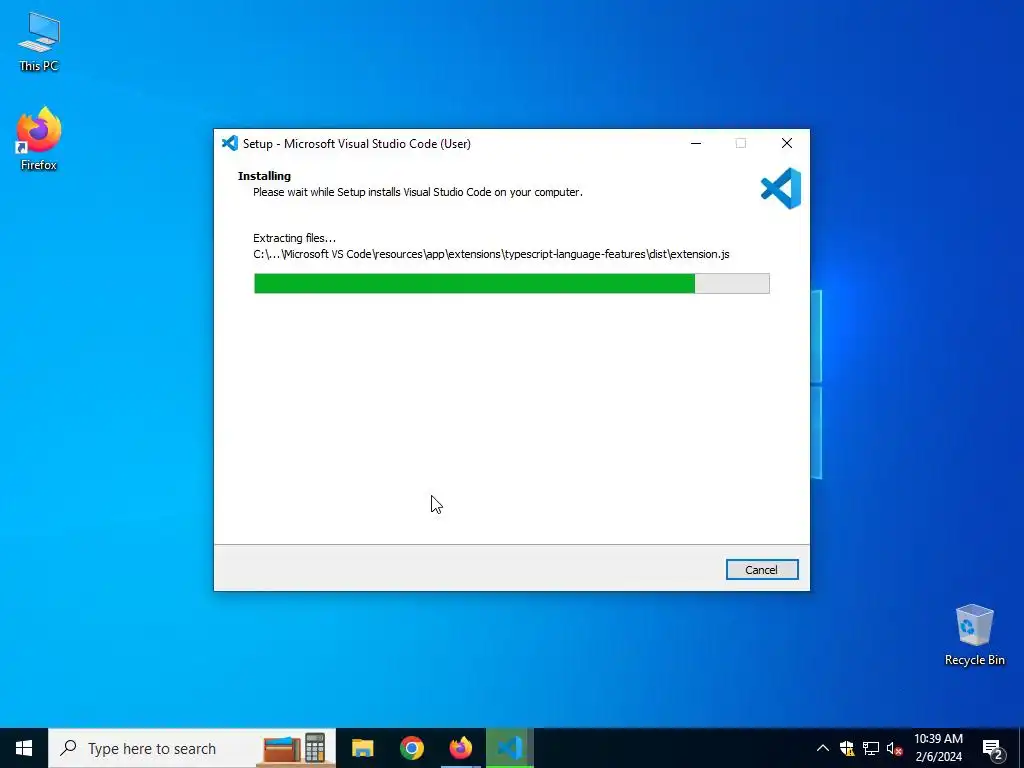The image size is (1024, 768).
Task: Click the Setup window title text
Action: pos(357,144)
